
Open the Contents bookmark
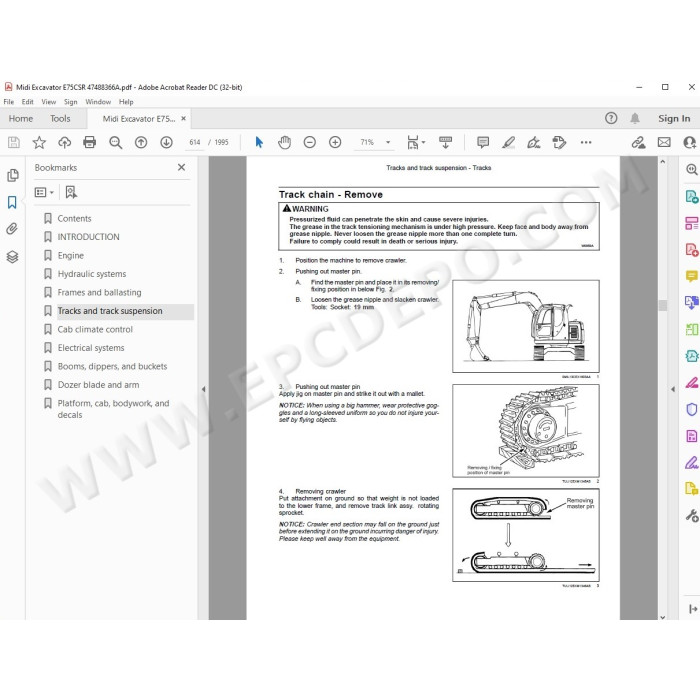(x=74, y=218)
